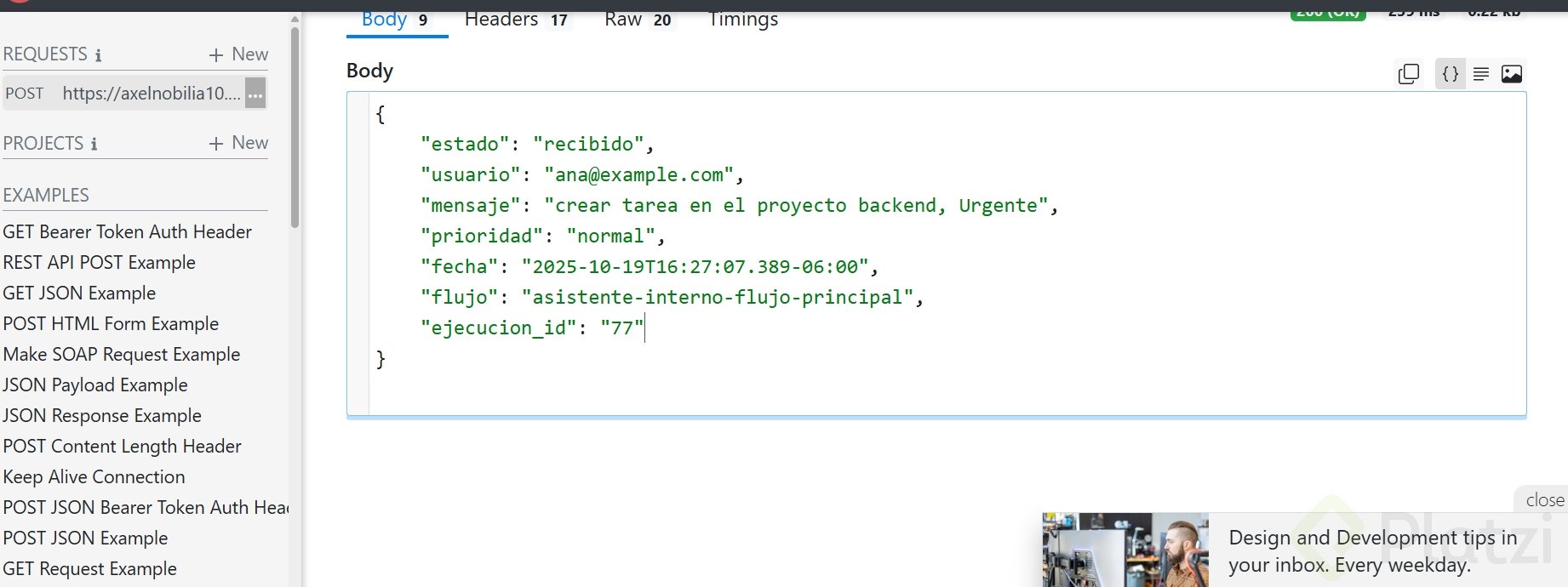Open POST Content Length Header example
Viewport: 1568px width, 587px height.
(123, 446)
